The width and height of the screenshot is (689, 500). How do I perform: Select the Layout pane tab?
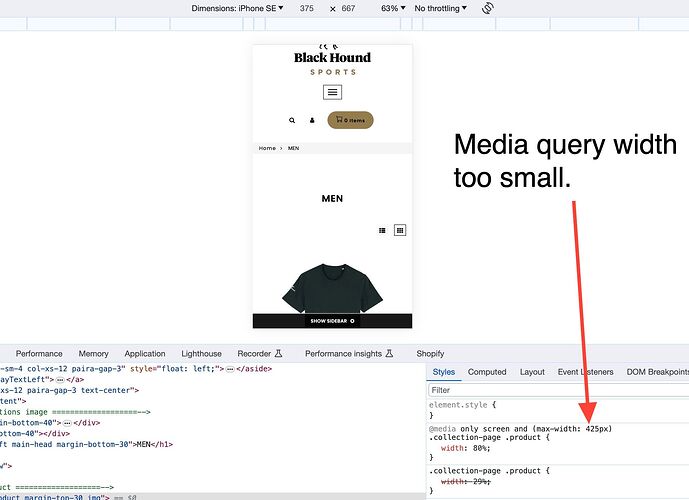click(x=532, y=372)
